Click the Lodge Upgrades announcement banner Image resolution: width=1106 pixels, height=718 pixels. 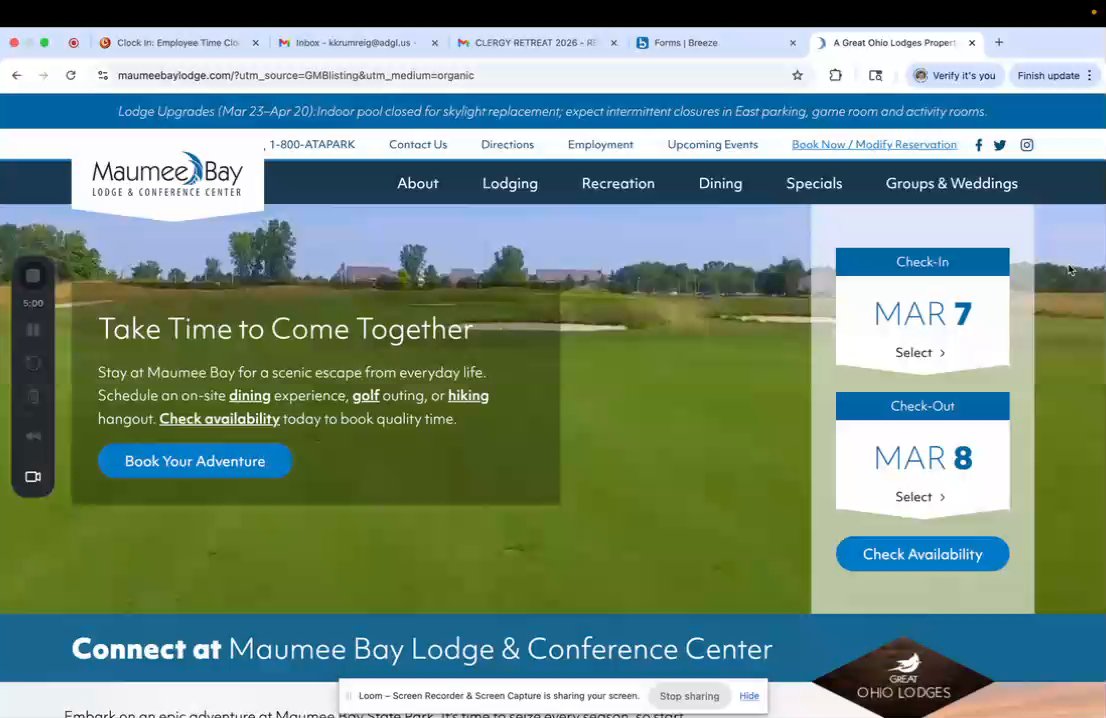tap(552, 111)
